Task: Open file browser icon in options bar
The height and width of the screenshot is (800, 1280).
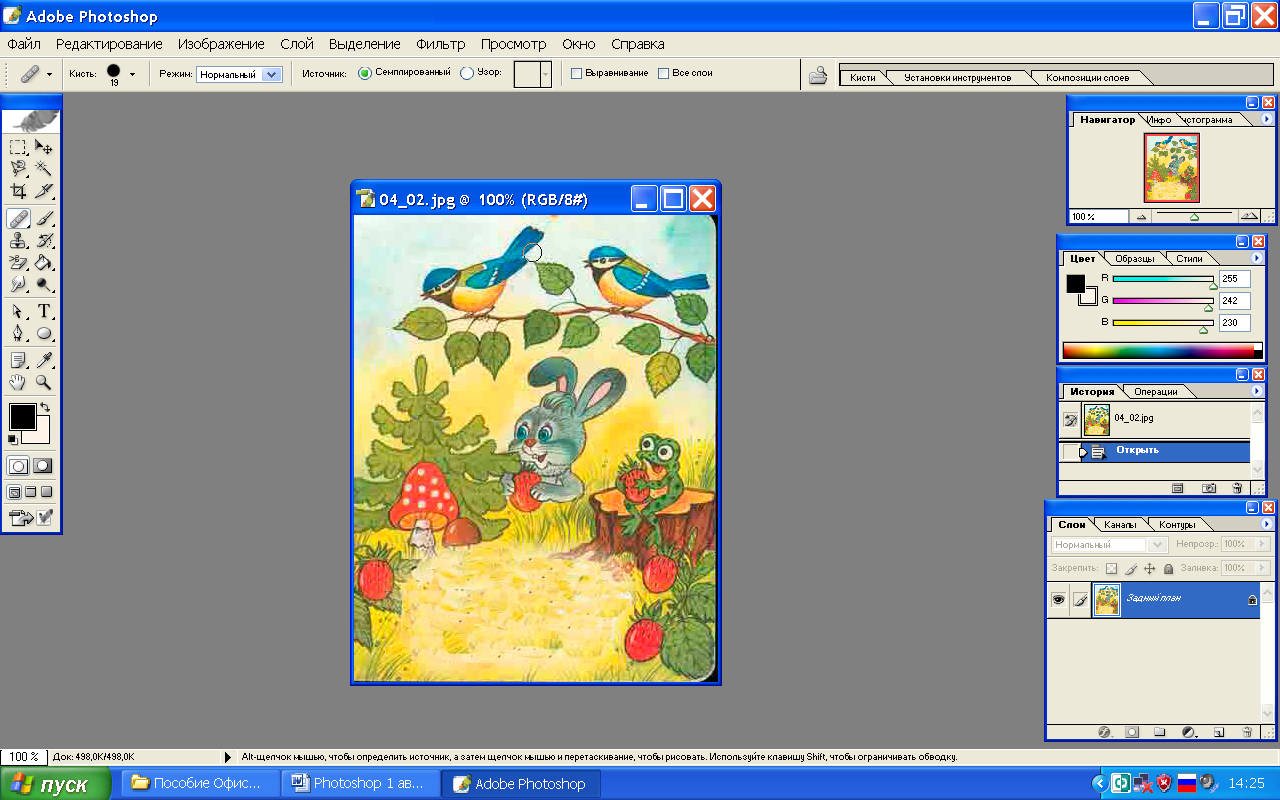Action: (x=818, y=75)
